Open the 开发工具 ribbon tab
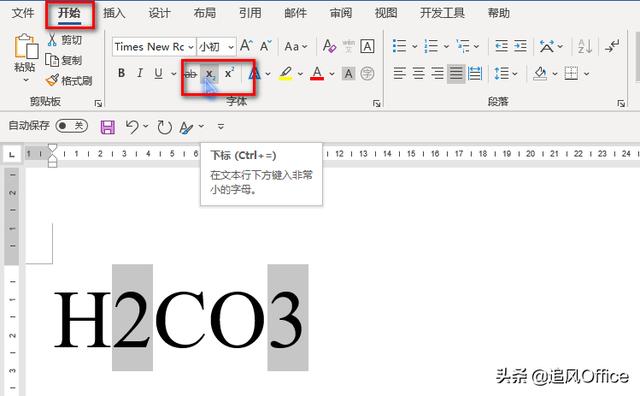 click(442, 13)
